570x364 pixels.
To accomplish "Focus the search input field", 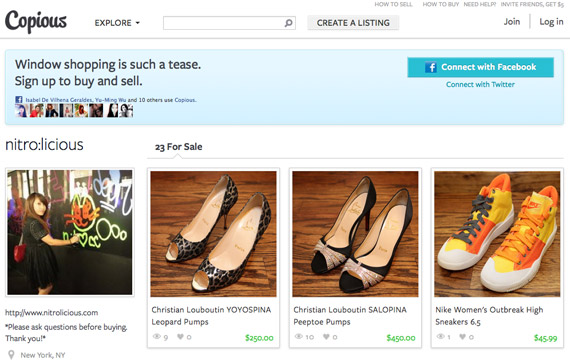I will coord(229,23).
